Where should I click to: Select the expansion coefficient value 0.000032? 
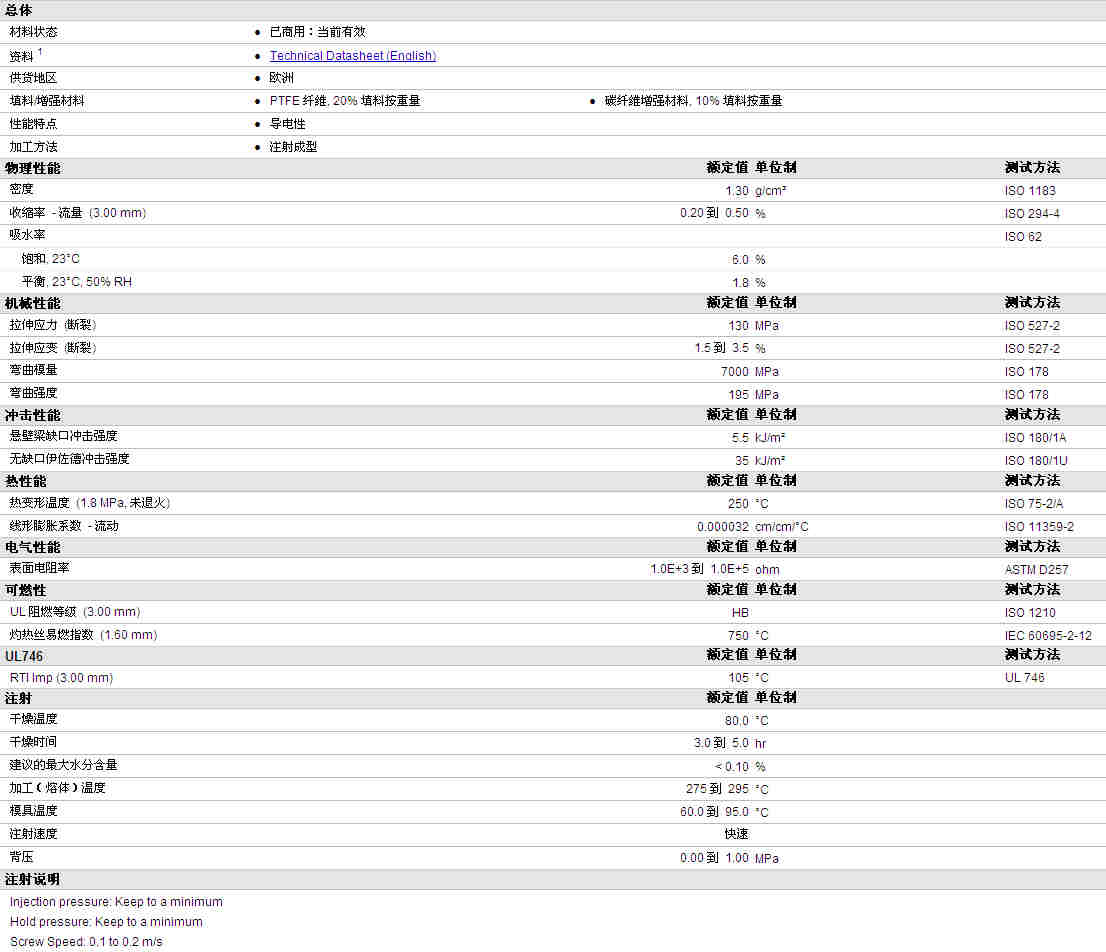[722, 527]
